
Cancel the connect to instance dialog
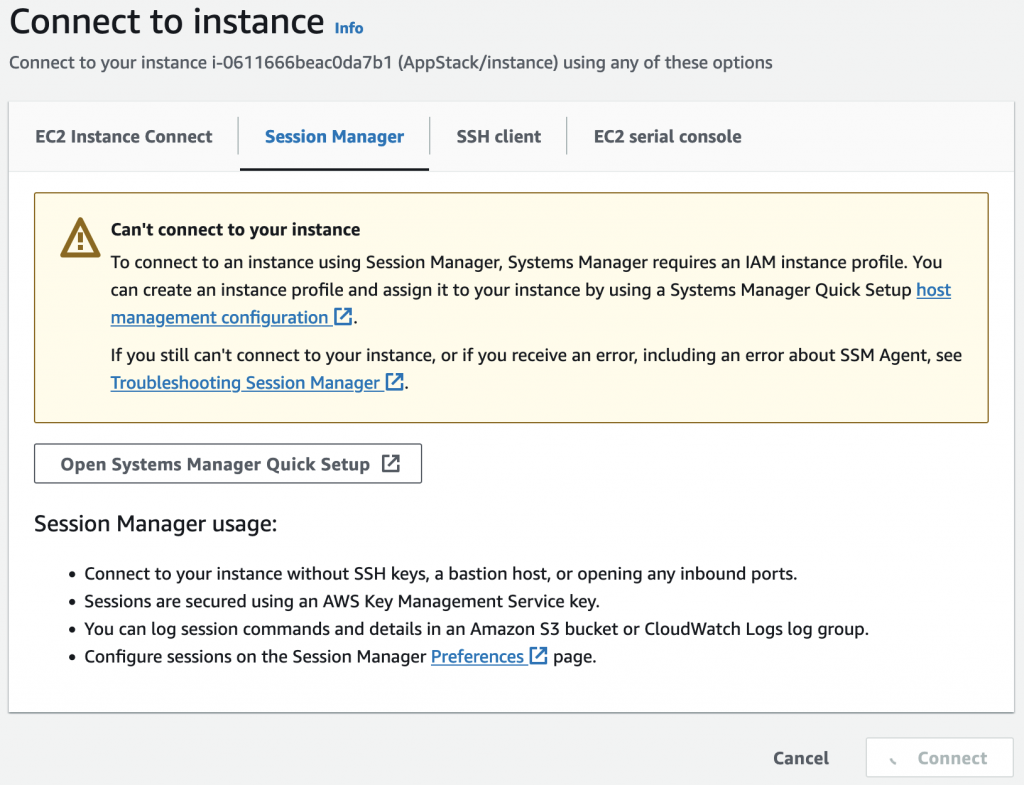(801, 758)
